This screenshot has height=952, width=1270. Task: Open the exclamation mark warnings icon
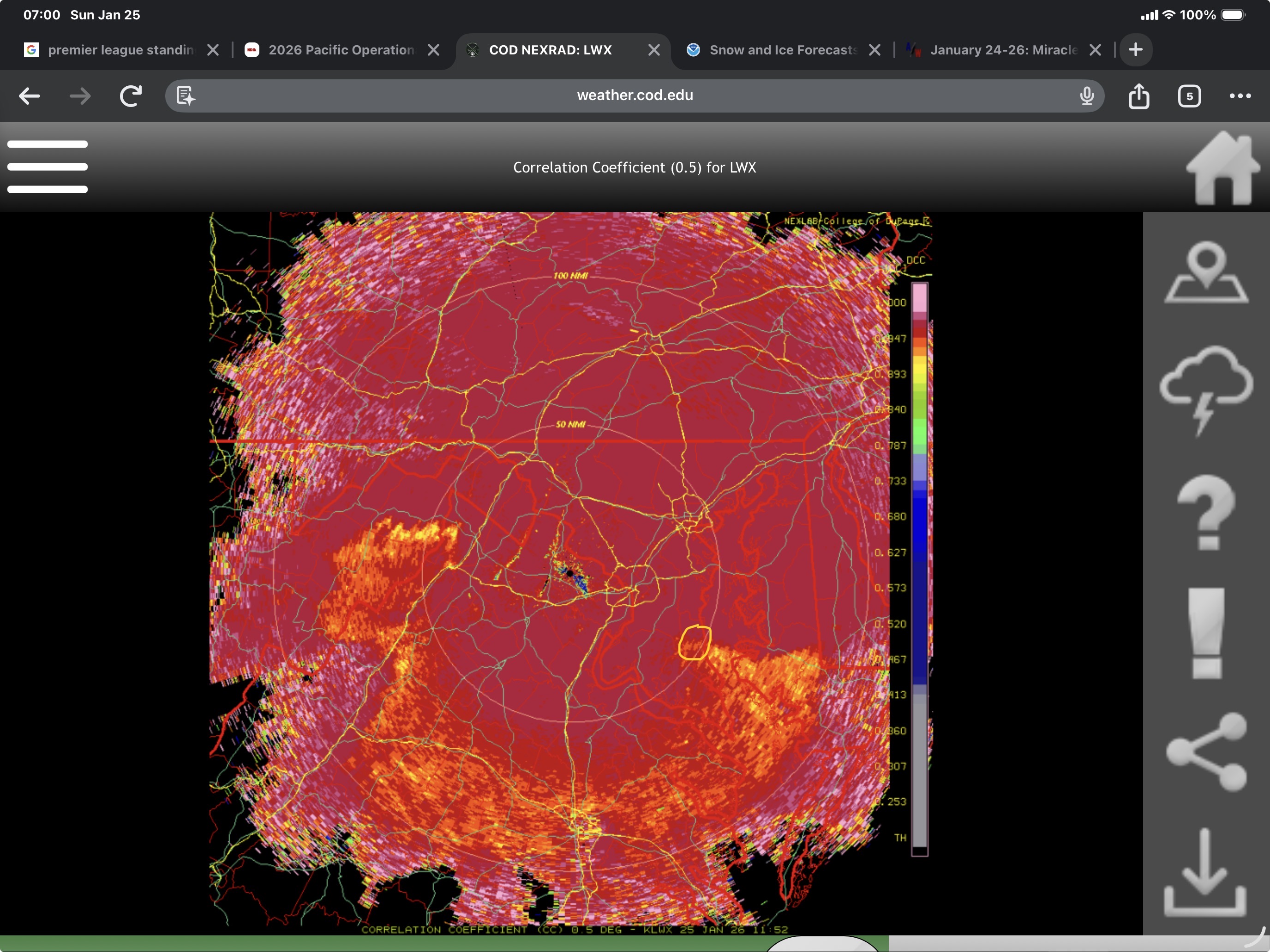pyautogui.click(x=1206, y=632)
